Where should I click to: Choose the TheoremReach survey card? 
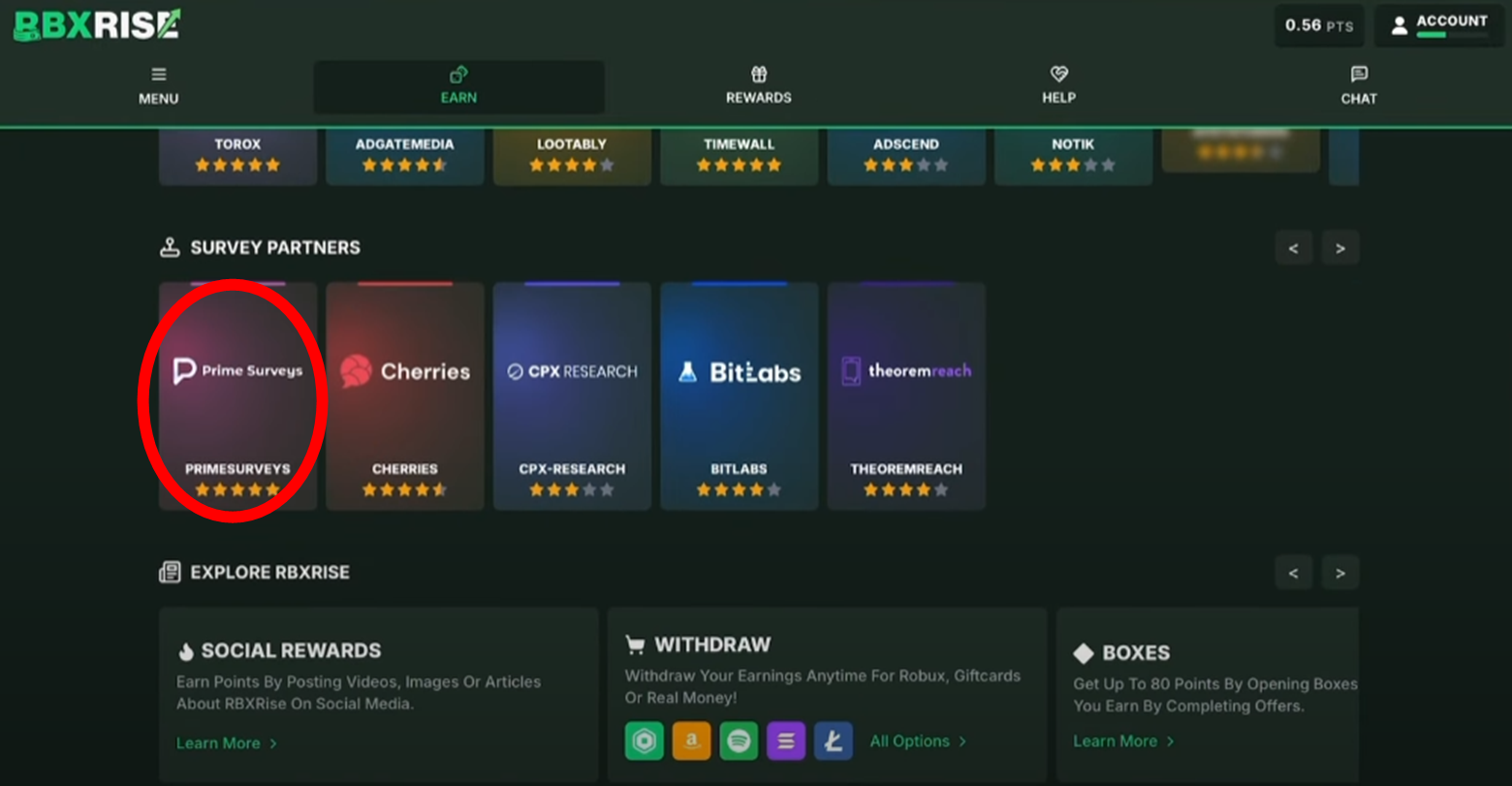906,396
